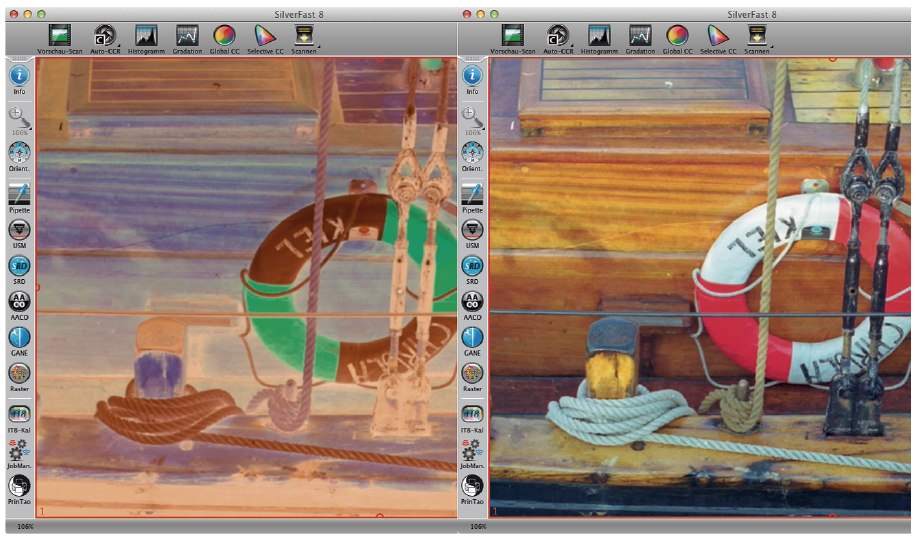This screenshot has width=916, height=538.
Task: Open Gradation curves in the left window
Action: (186, 37)
